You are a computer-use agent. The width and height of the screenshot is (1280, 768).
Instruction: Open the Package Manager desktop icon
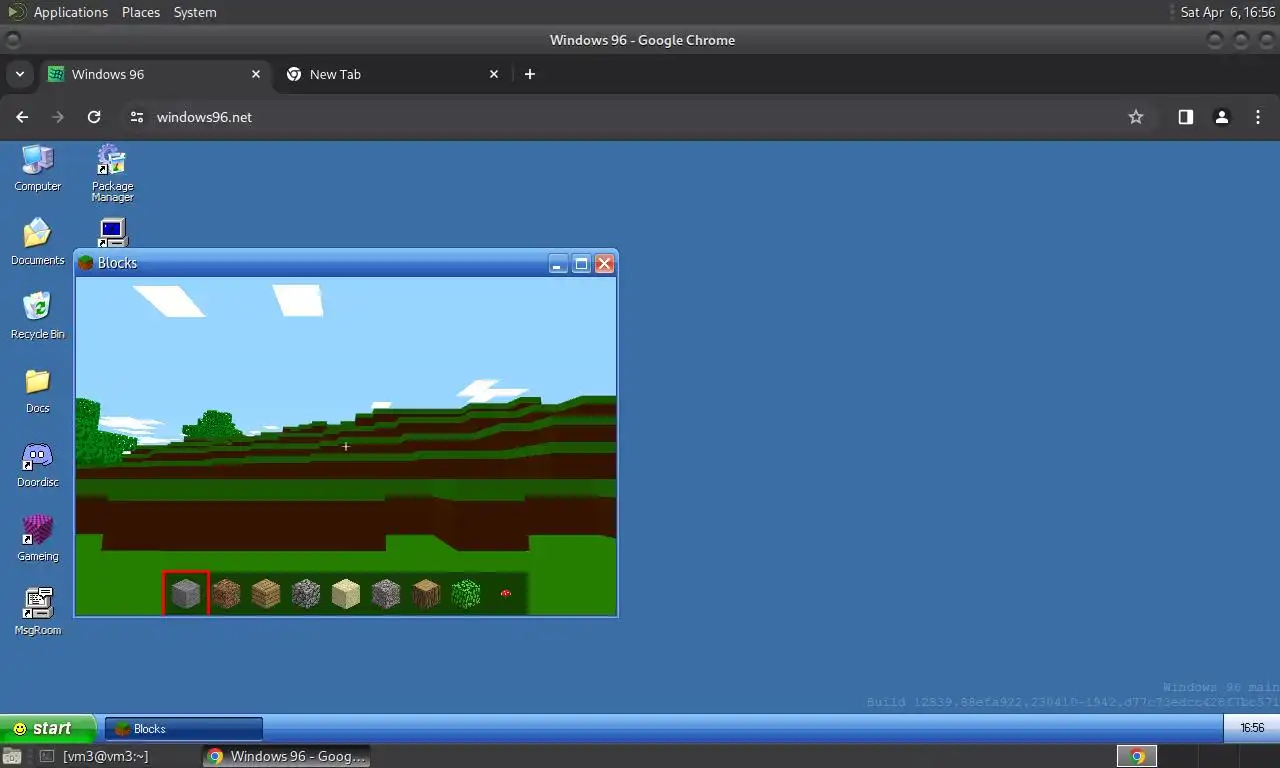click(x=112, y=172)
